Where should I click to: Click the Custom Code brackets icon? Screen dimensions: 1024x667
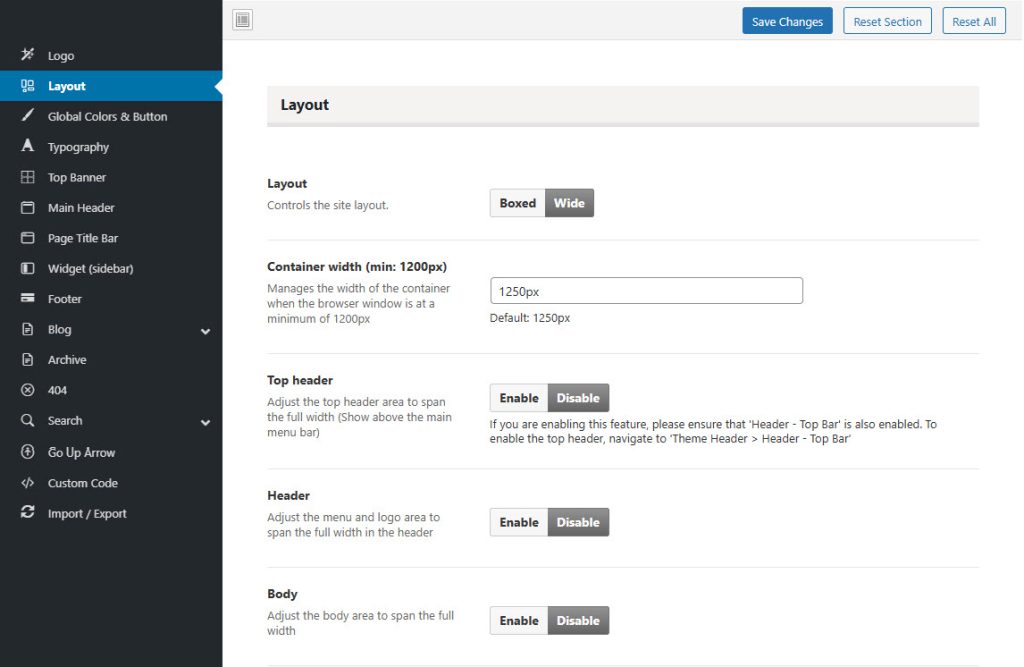tap(28, 483)
